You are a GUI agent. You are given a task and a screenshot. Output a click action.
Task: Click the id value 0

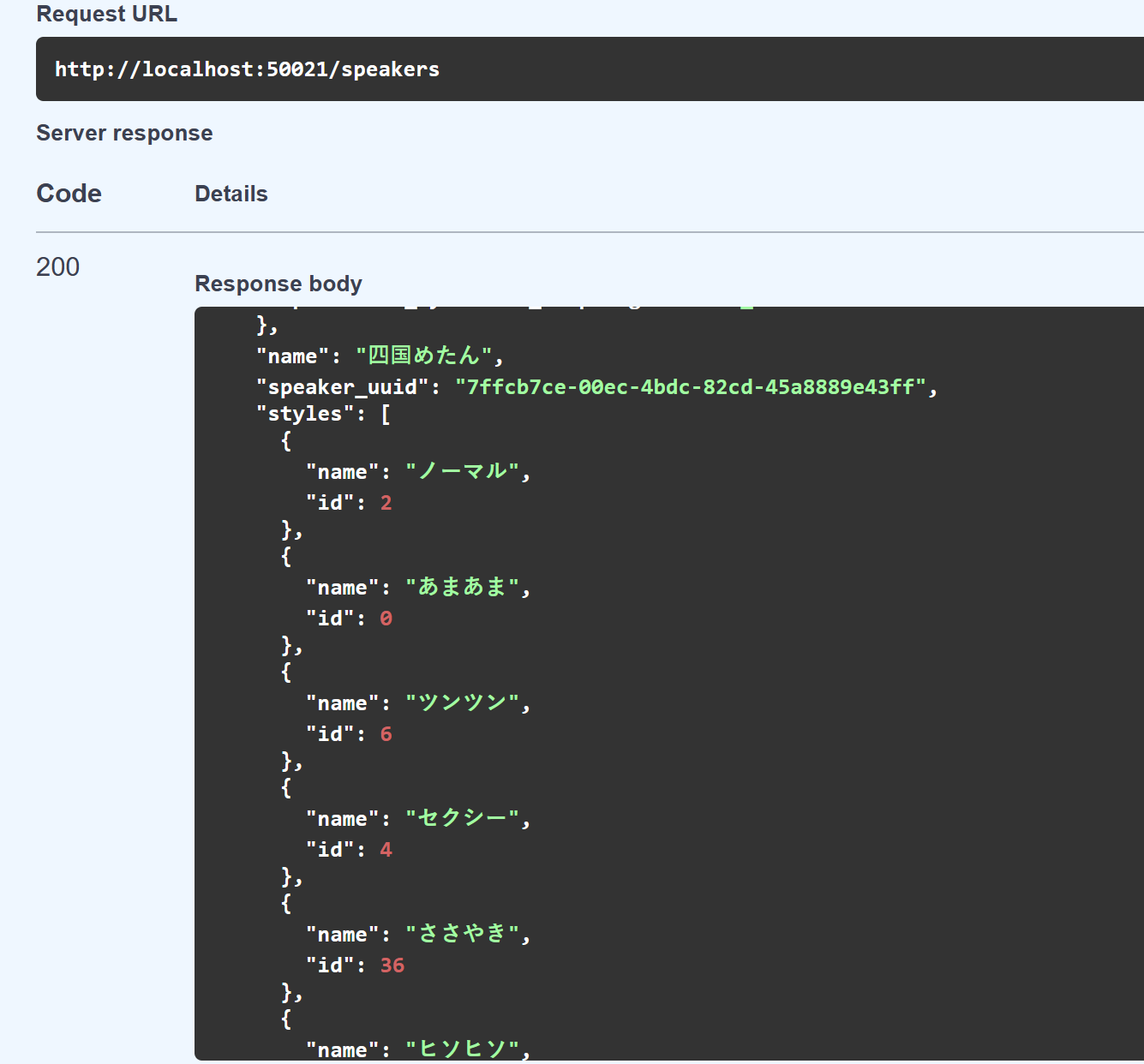(x=386, y=619)
